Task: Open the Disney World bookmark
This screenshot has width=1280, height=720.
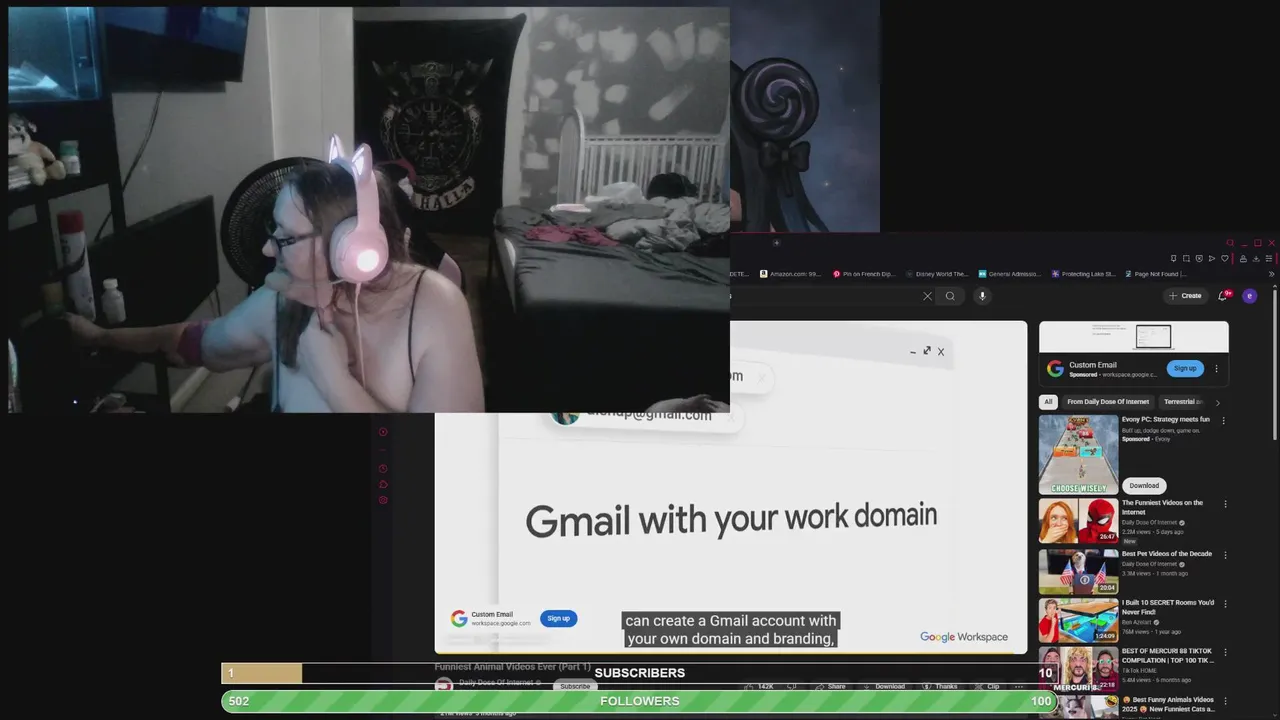Action: click(x=937, y=274)
